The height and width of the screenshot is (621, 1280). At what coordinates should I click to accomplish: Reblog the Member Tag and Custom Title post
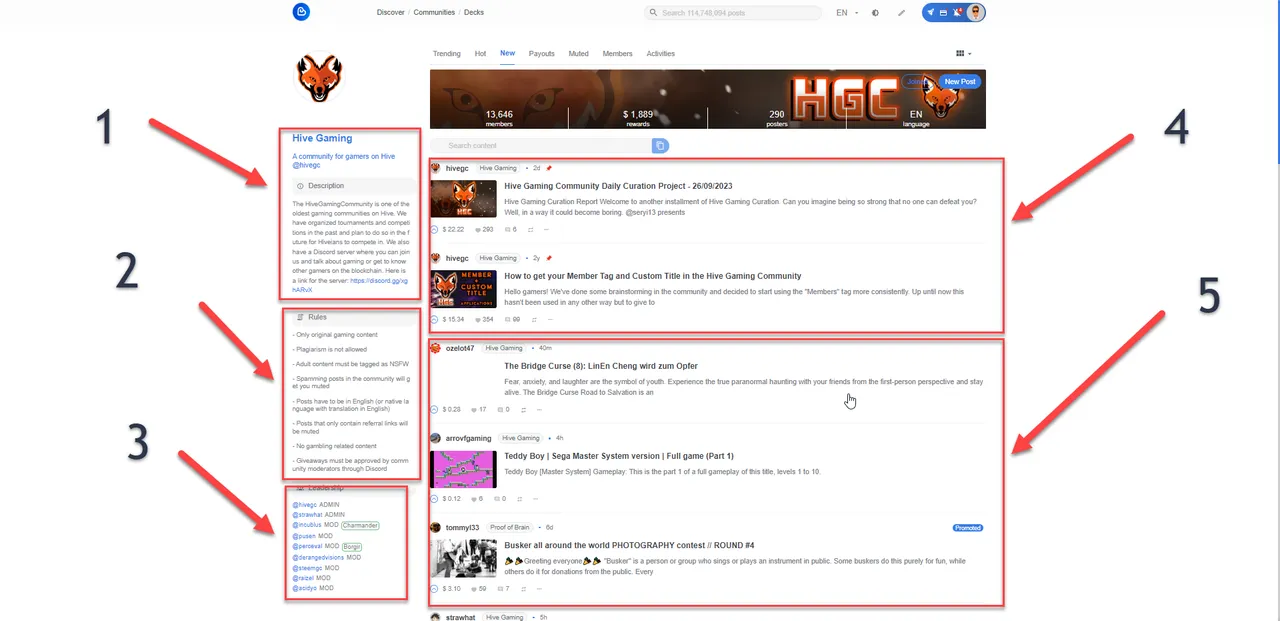click(532, 320)
